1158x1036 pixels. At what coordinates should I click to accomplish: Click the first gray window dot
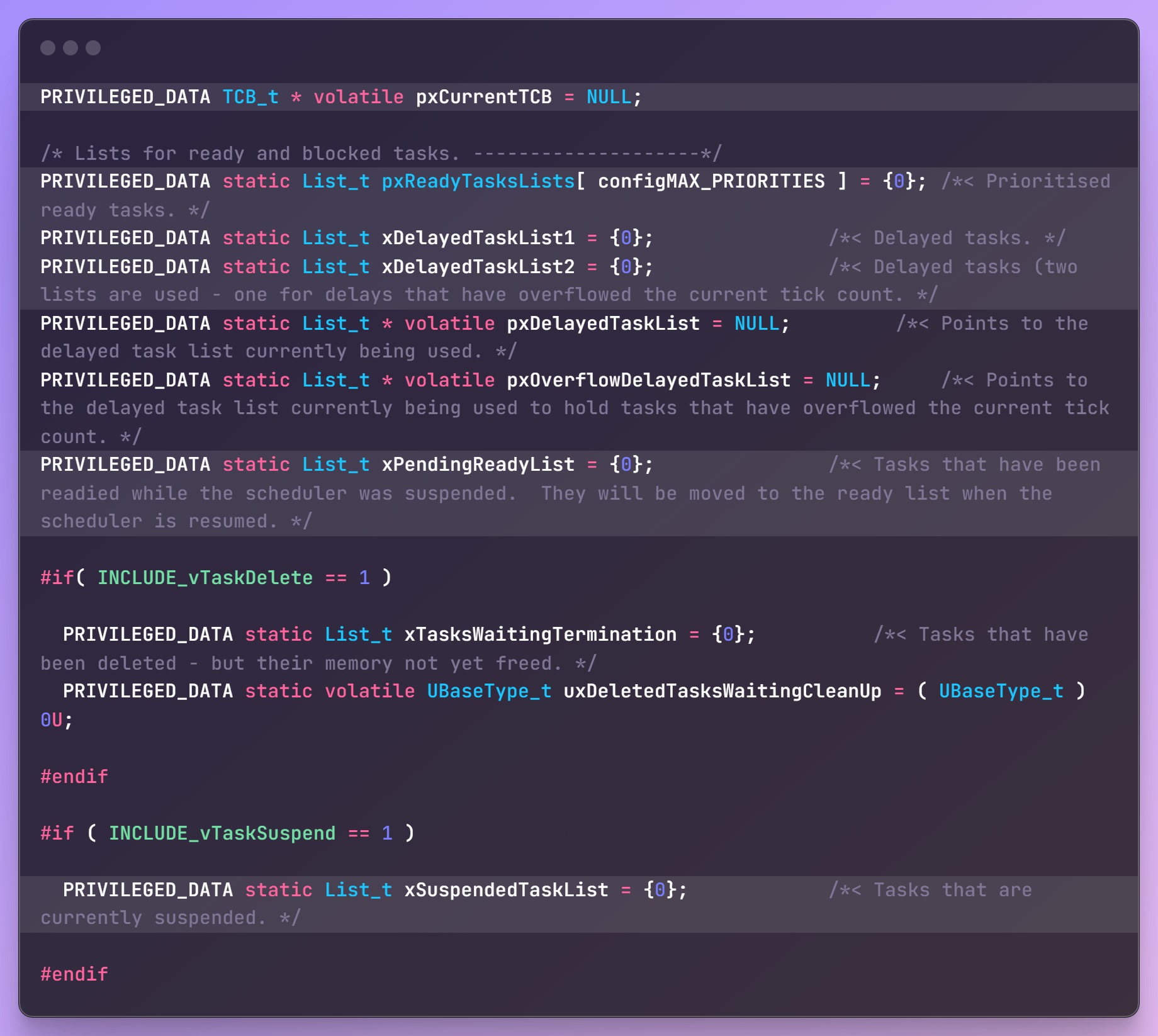click(x=48, y=48)
